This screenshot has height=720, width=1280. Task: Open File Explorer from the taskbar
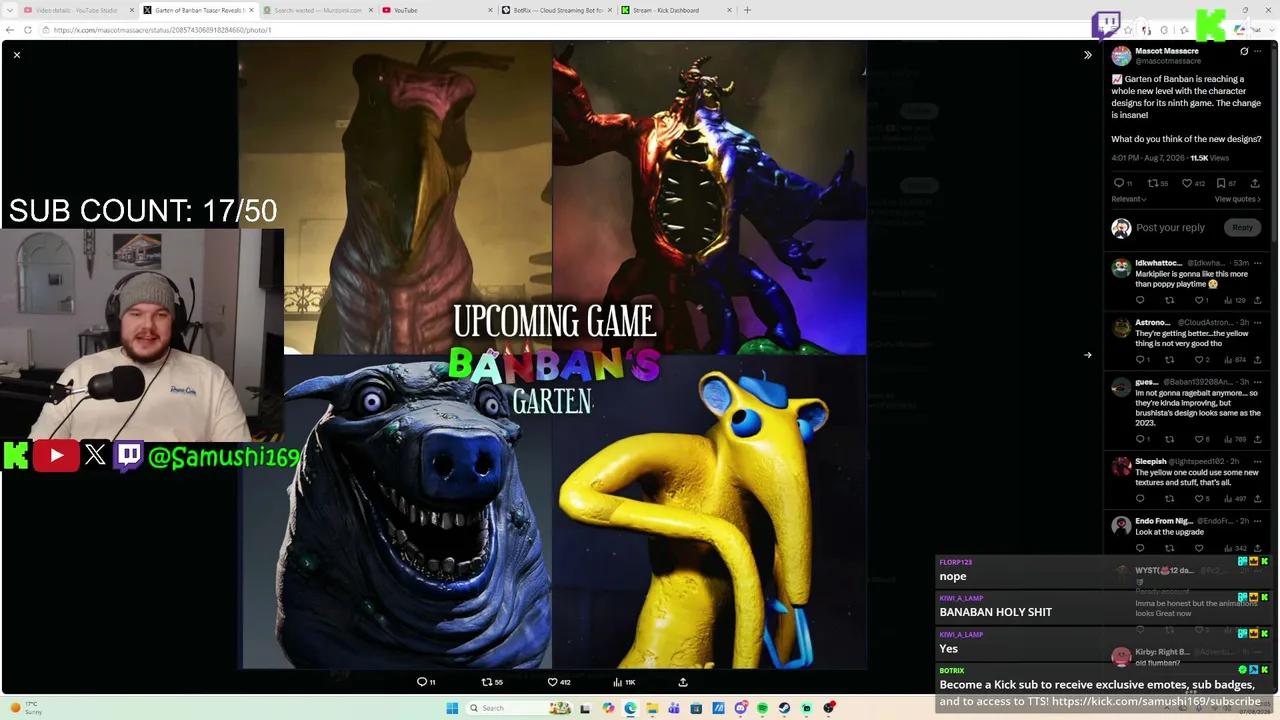tap(652, 708)
